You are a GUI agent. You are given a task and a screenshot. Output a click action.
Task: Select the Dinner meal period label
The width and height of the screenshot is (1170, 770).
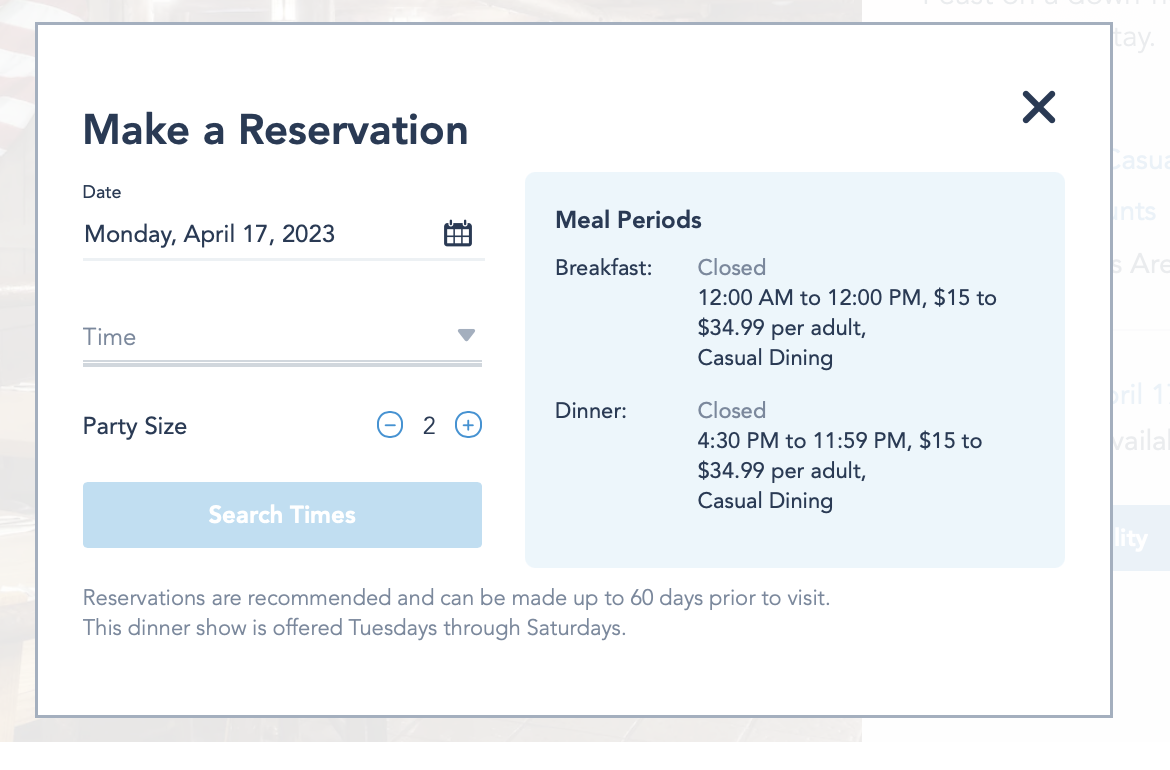591,411
